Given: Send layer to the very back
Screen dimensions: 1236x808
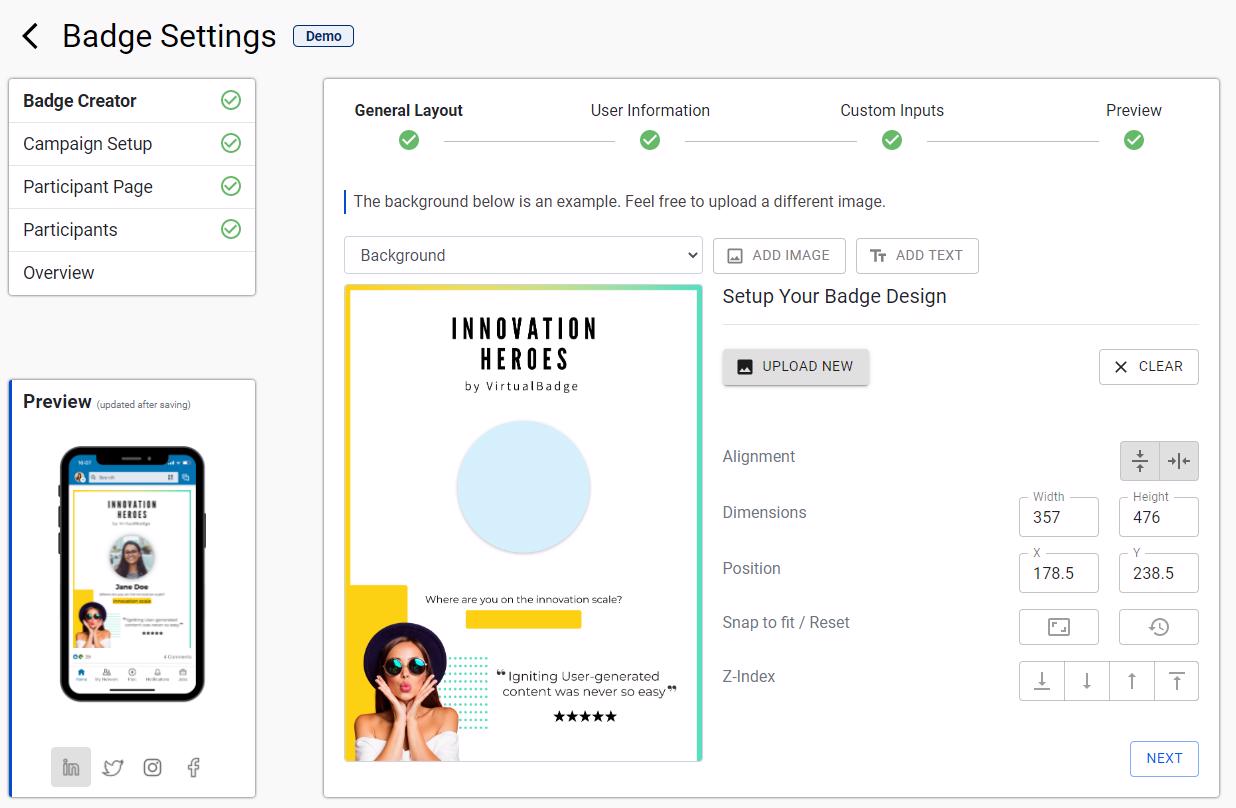Looking at the screenshot, I should 1042,681.
